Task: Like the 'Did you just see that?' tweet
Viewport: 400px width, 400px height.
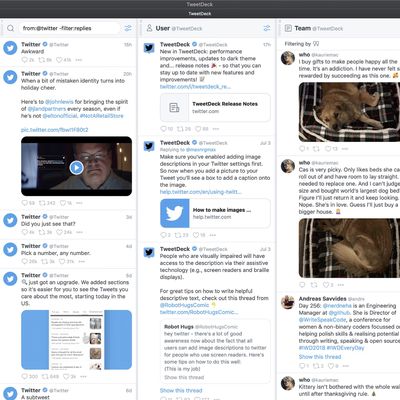Action: 59,232
